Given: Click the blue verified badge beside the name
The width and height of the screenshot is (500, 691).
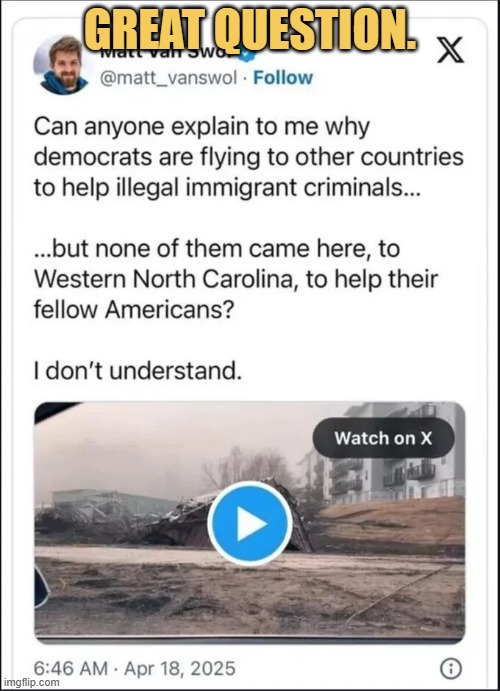Looking at the screenshot, I should pyautogui.click(x=249, y=55).
